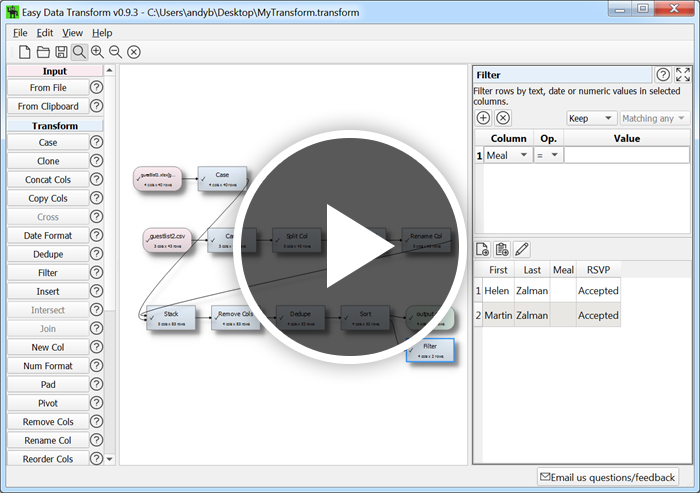
Task: Click the Remove Cols transform button
Action: 48,422
